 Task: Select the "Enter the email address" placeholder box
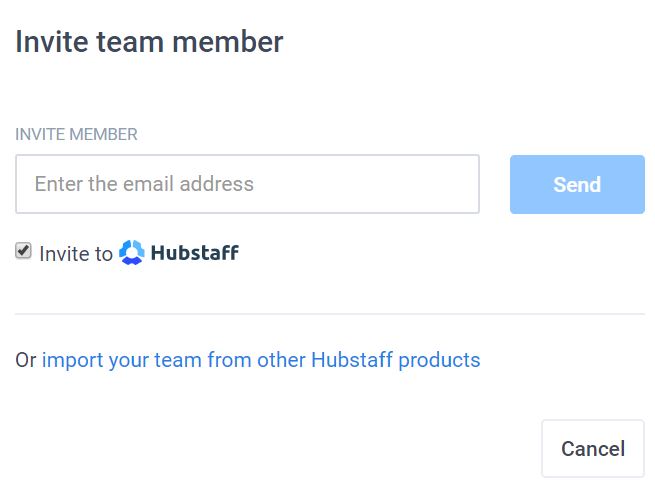(x=247, y=184)
